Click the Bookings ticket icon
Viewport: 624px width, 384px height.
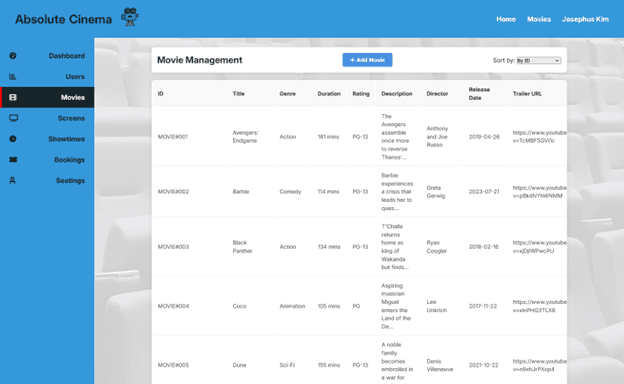click(x=13, y=160)
